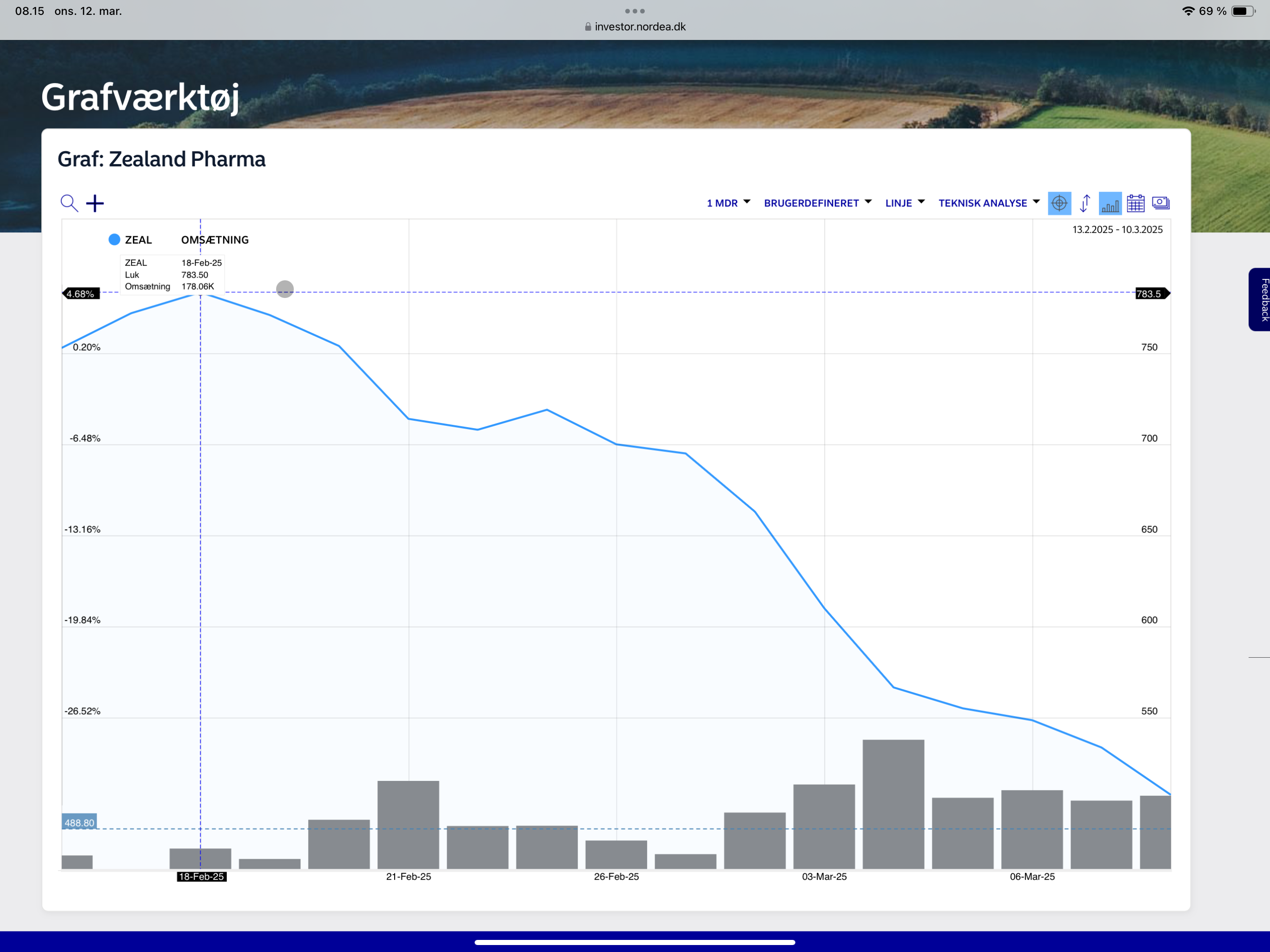Image resolution: width=1270 pixels, height=952 pixels.
Task: Add a comparison with the plus icon
Action: 95,203
